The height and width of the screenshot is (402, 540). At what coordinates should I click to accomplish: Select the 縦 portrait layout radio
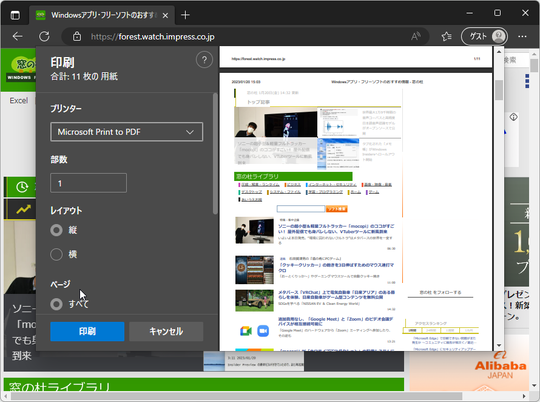pos(56,230)
